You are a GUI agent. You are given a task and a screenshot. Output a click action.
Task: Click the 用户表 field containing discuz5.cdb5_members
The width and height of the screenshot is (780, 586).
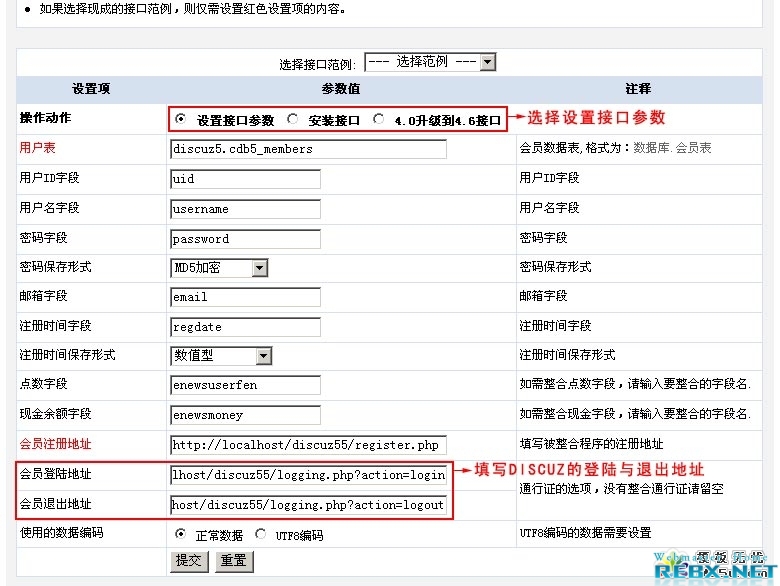pyautogui.click(x=308, y=149)
